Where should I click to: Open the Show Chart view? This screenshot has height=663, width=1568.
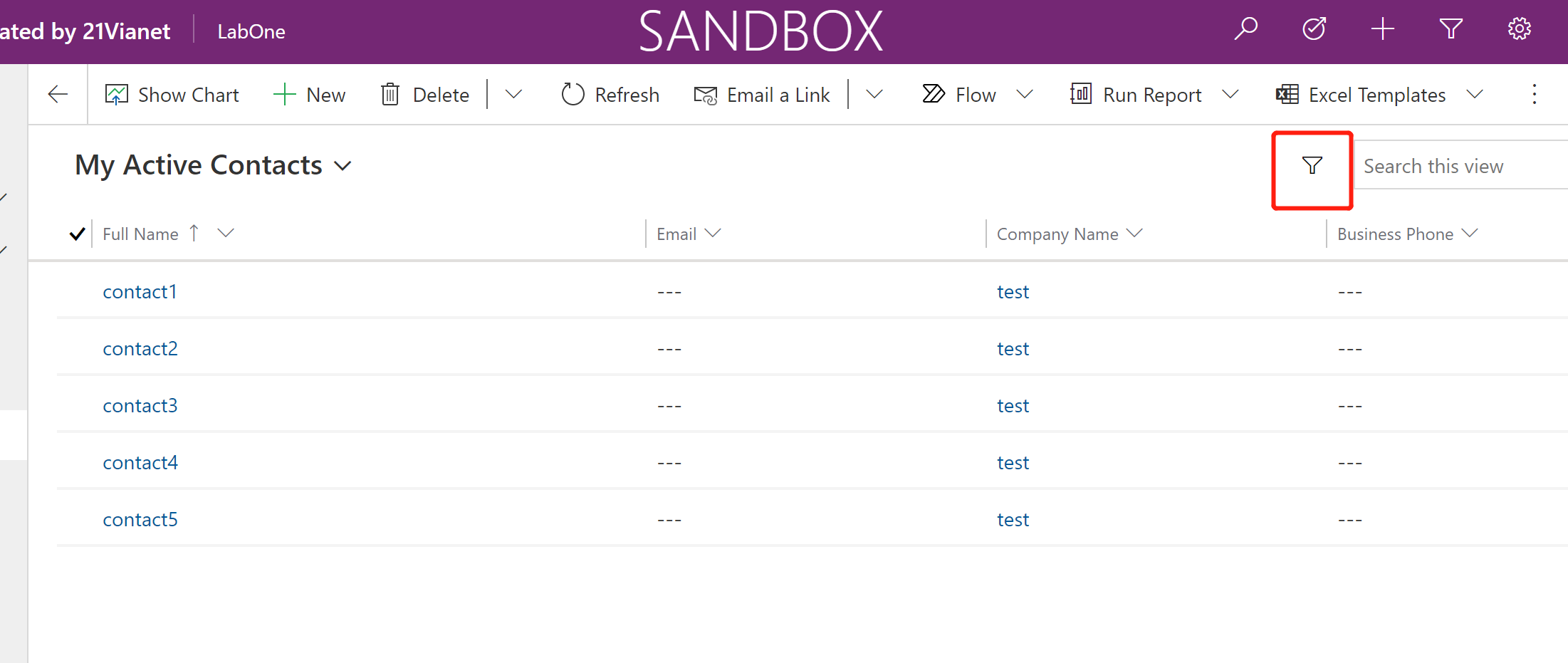click(171, 94)
